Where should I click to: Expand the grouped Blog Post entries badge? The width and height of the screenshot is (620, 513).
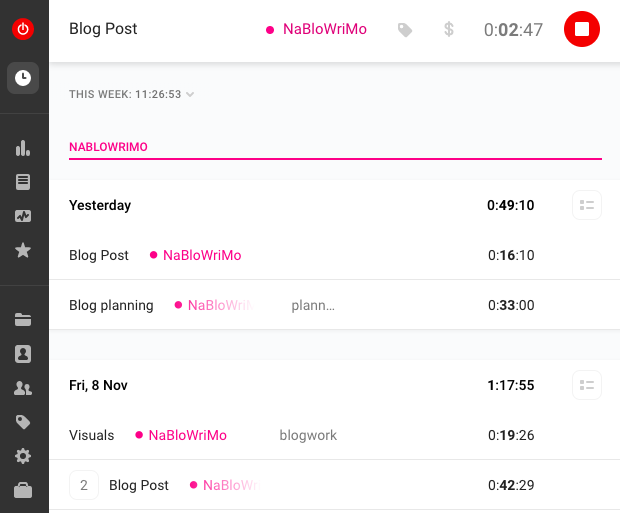click(84, 486)
